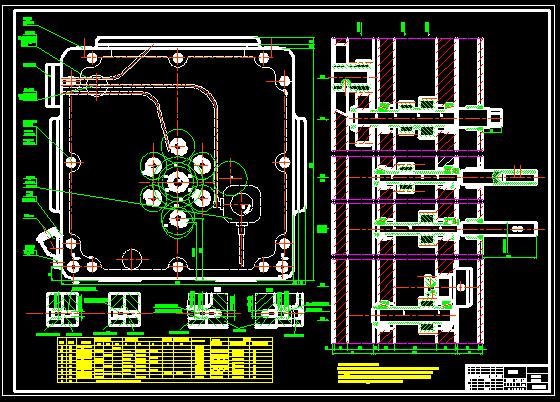The width and height of the screenshot is (560, 402).
Task: Click the top-center bolt hole of the housing
Action: click(178, 59)
